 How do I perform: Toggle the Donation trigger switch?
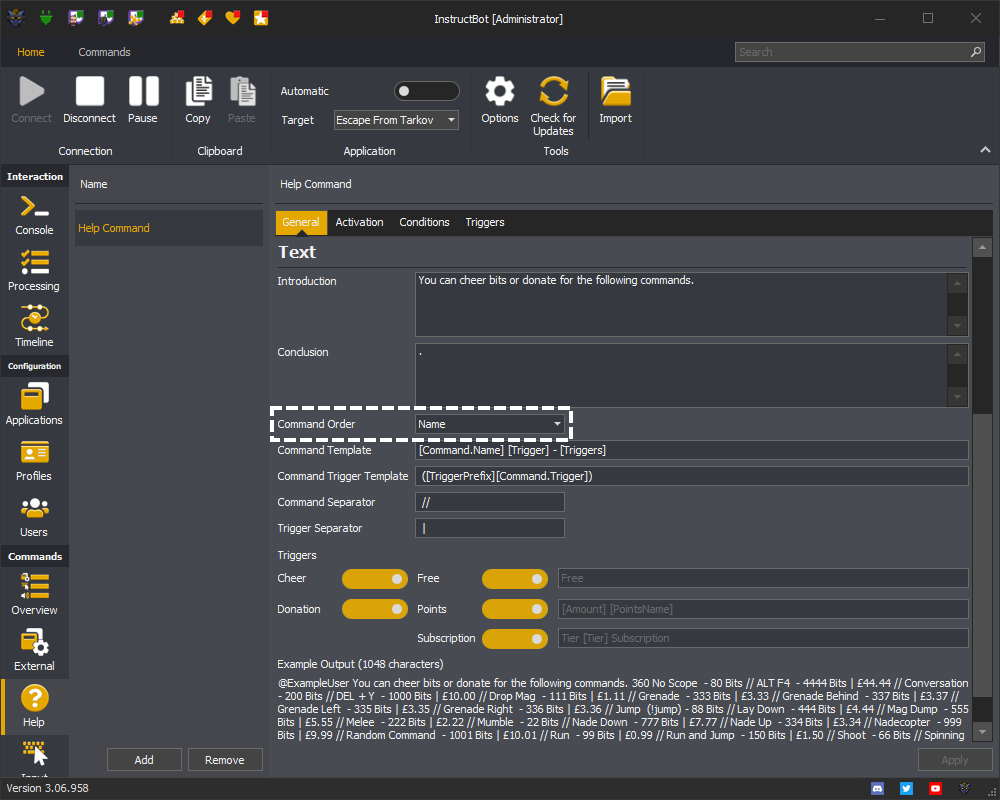(375, 609)
